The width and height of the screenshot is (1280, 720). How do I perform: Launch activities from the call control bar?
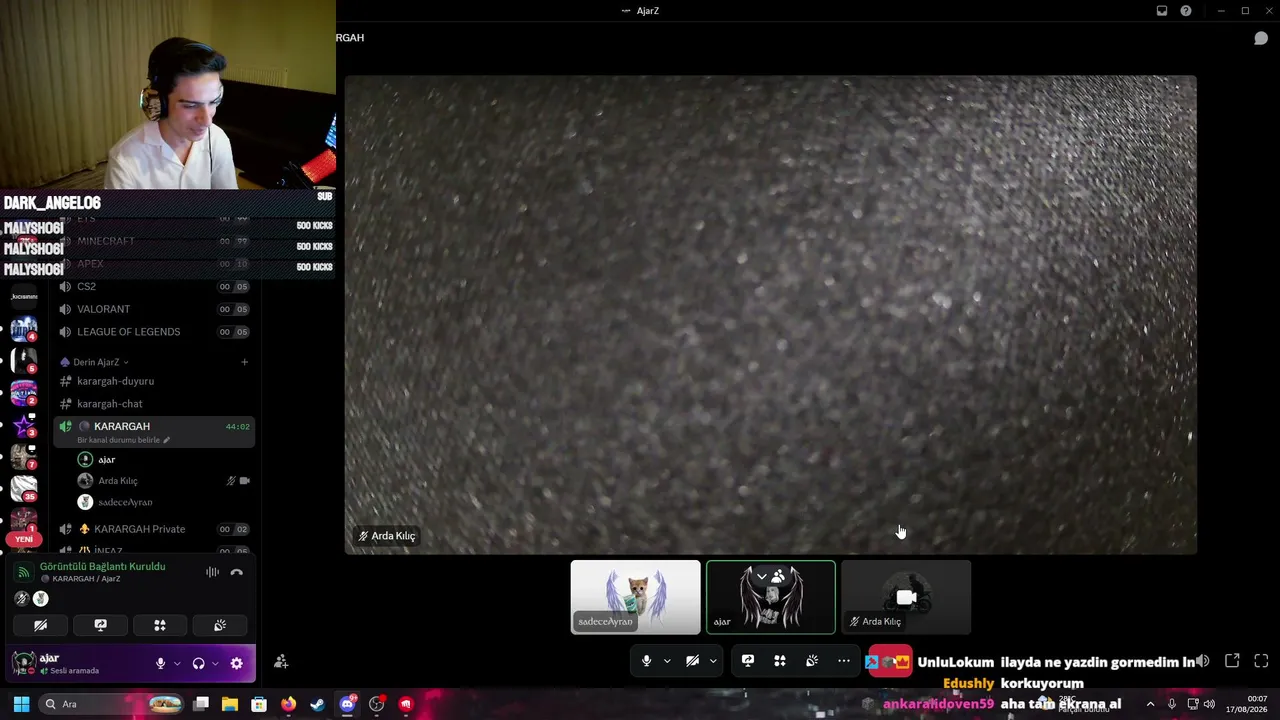tap(780, 661)
